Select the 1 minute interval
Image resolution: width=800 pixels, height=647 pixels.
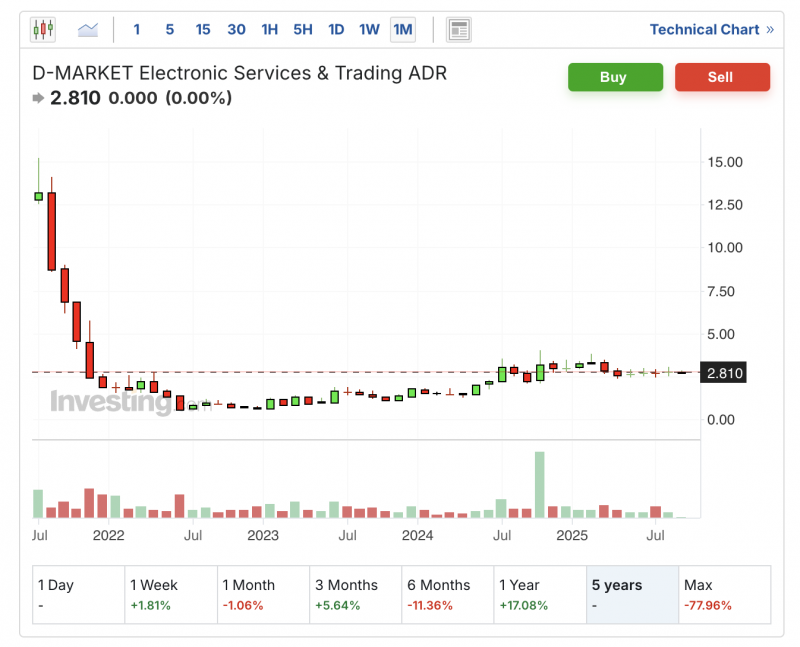[x=137, y=30]
